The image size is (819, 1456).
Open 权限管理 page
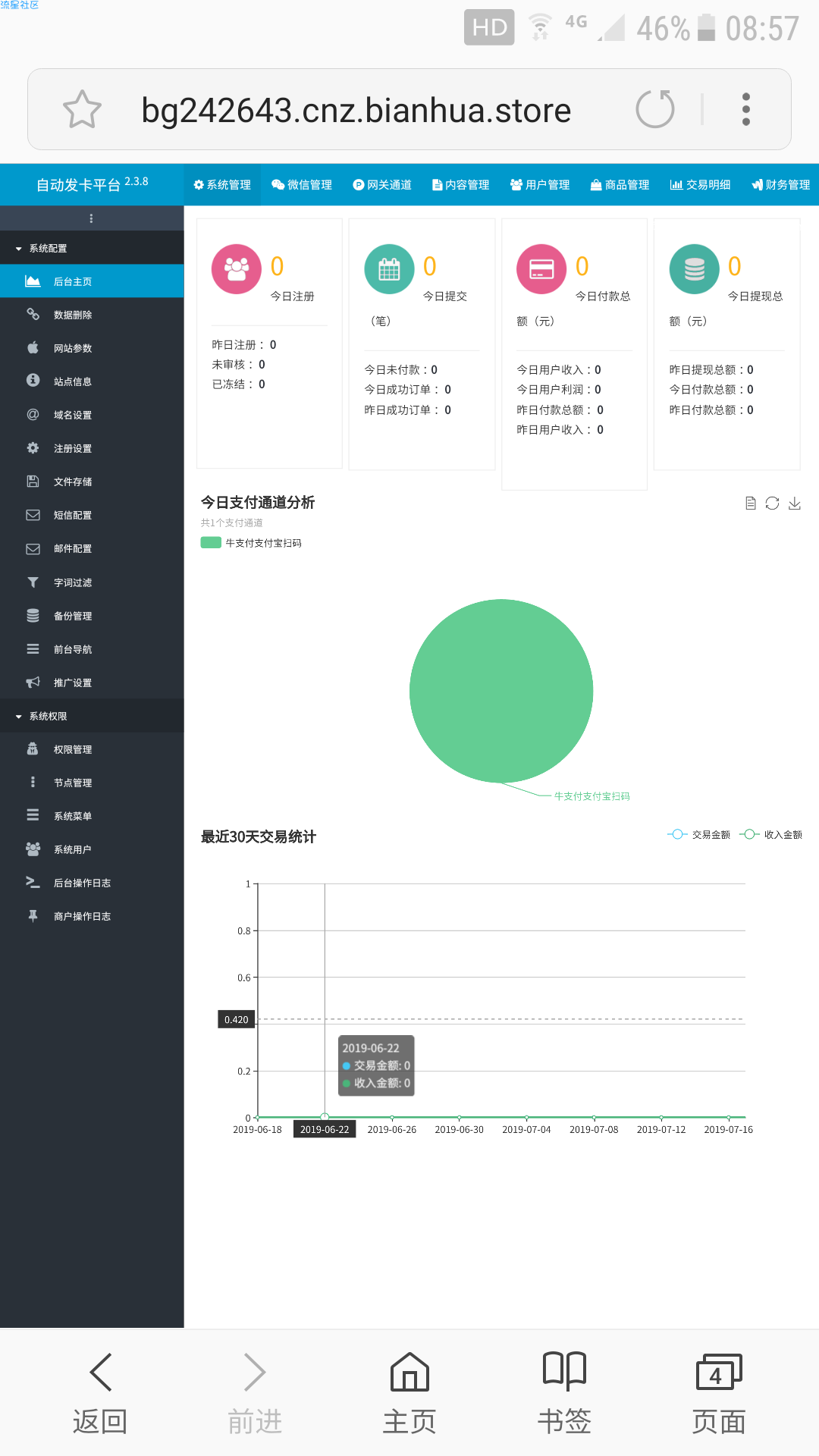[92, 749]
